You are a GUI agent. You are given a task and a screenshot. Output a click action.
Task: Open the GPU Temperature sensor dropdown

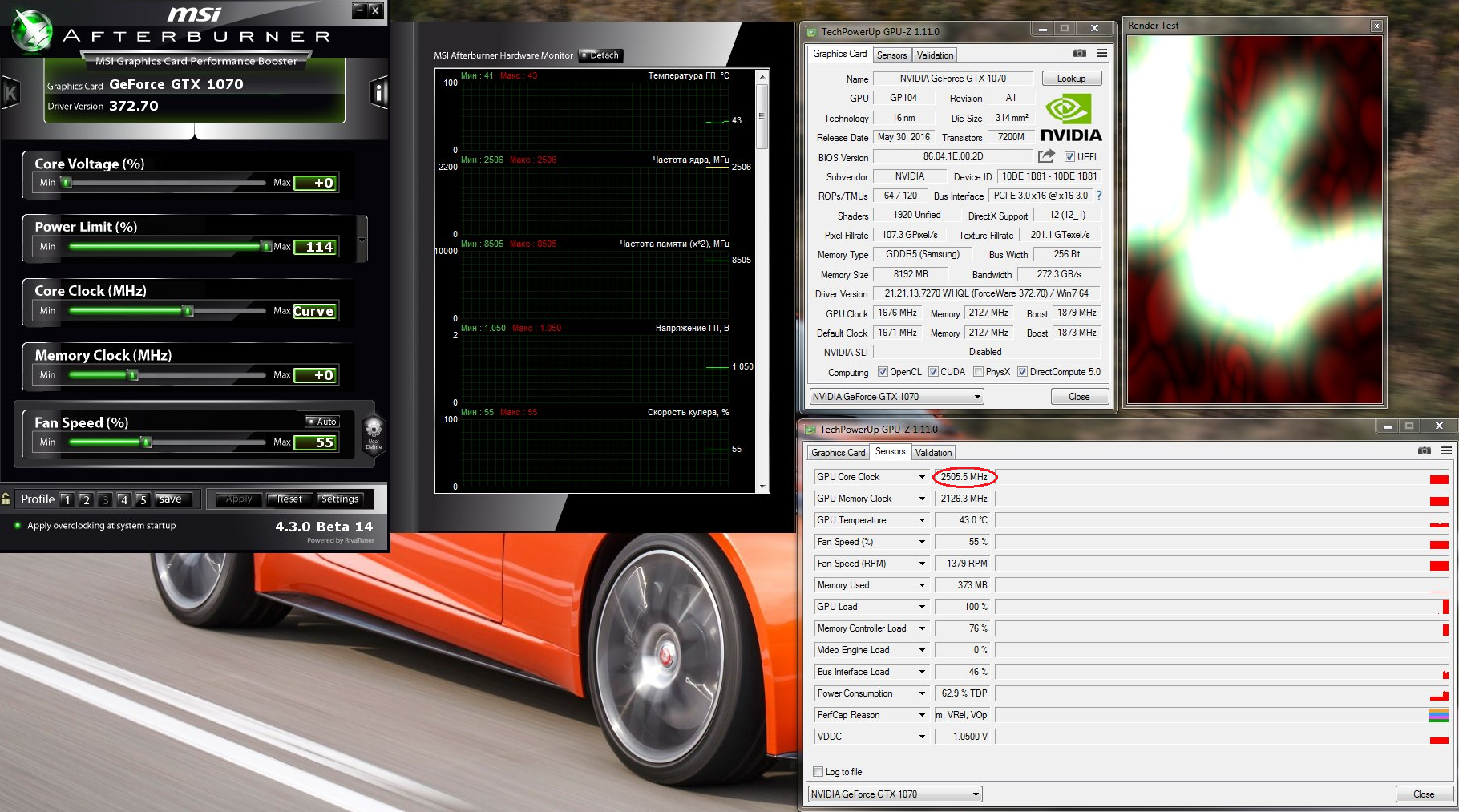point(922,520)
